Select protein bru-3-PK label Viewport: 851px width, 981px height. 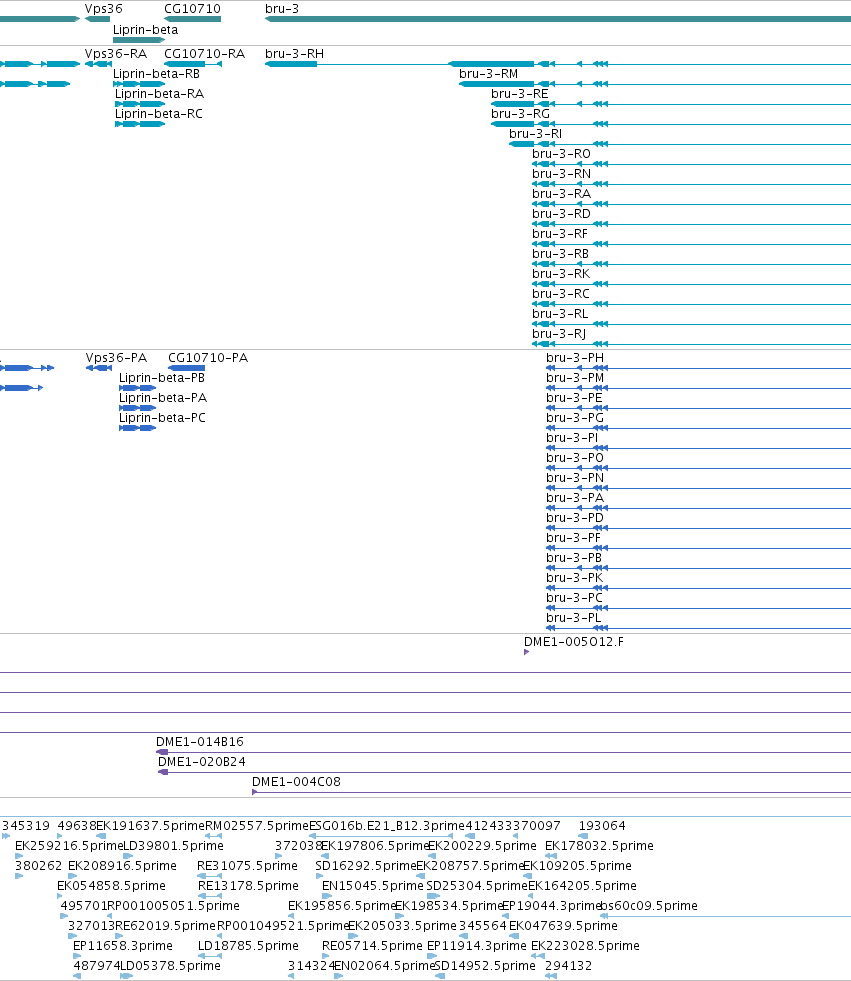tap(574, 578)
